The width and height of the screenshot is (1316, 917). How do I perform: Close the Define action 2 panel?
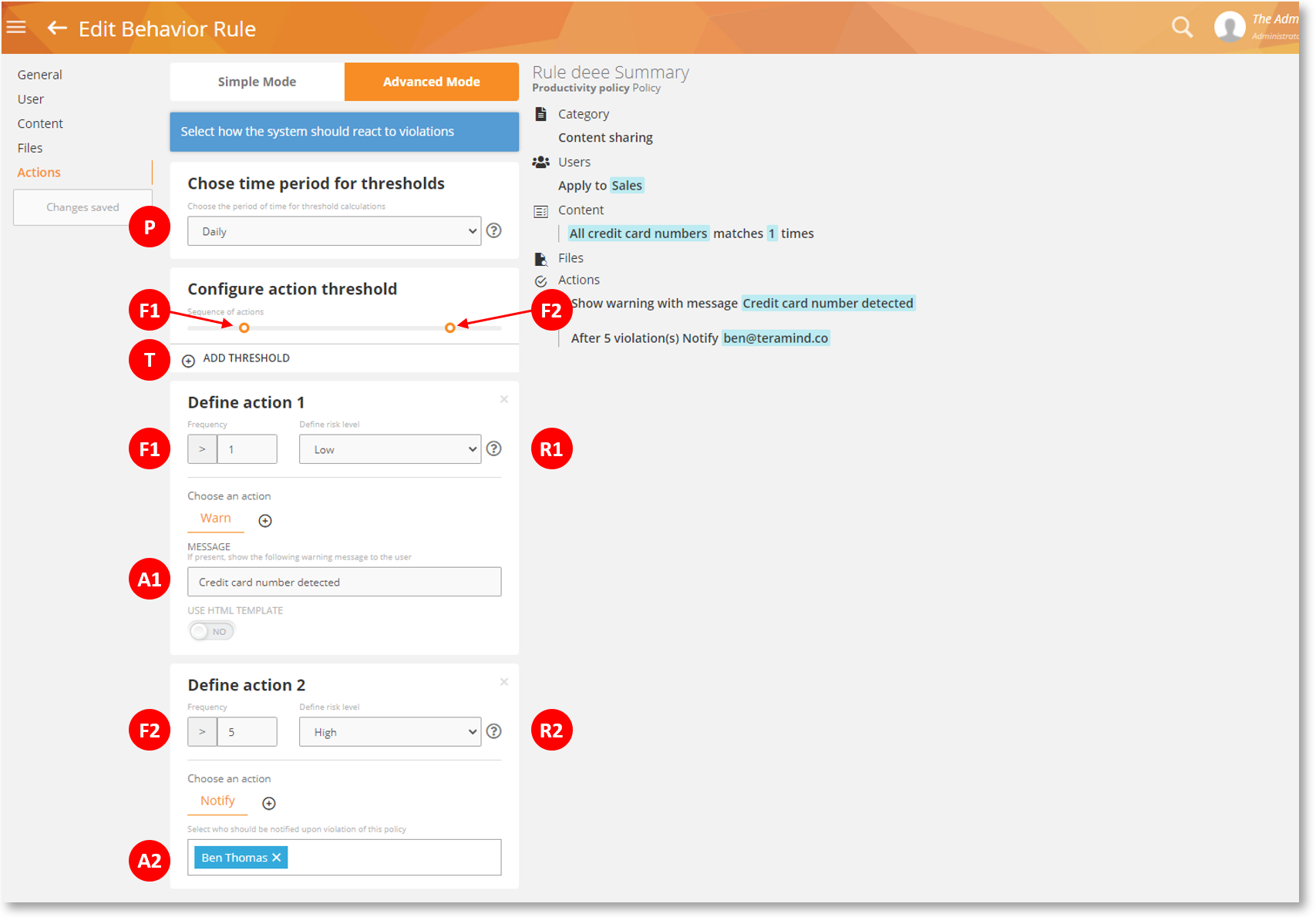[504, 682]
